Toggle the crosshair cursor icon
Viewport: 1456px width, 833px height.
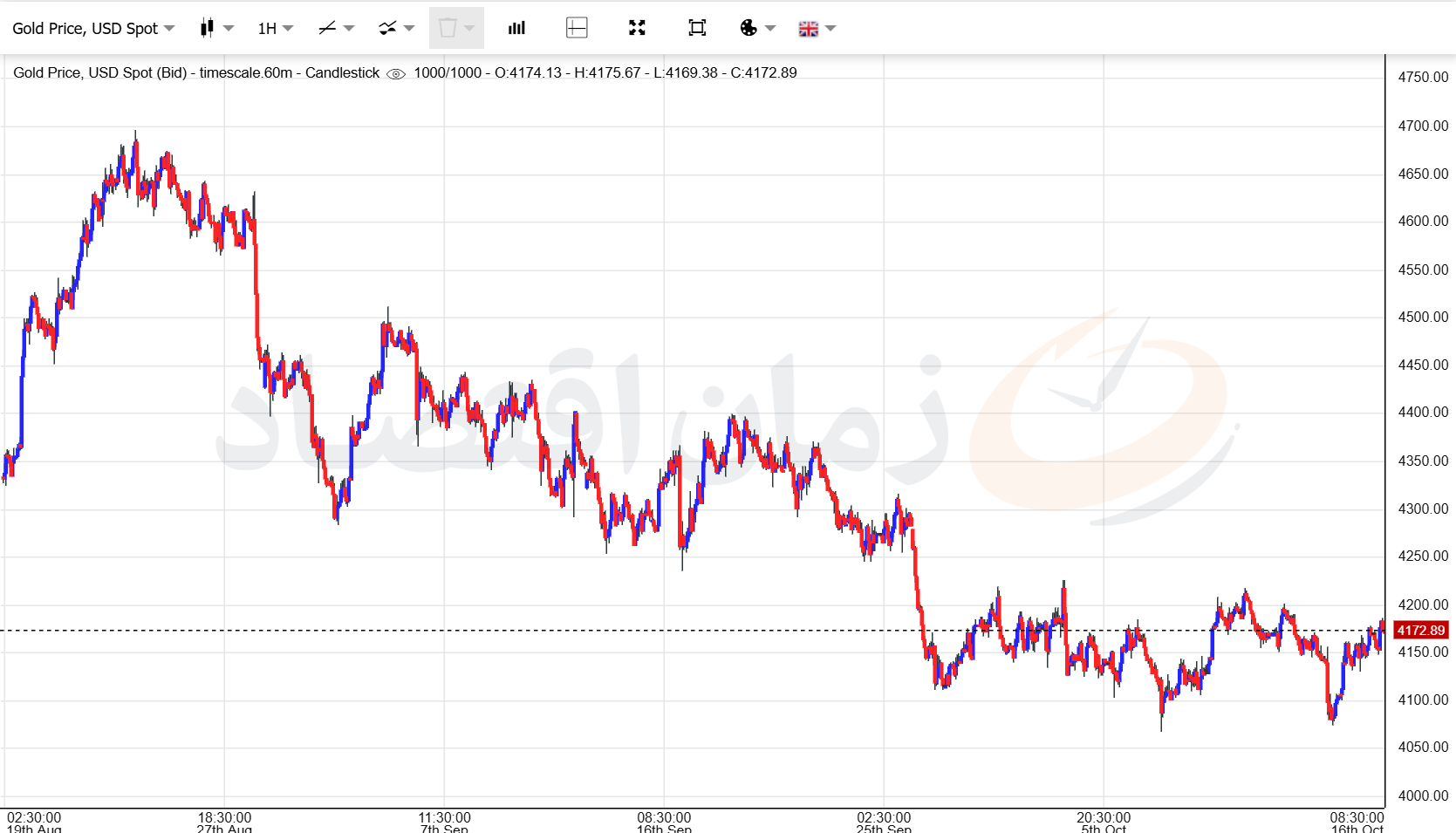577,28
